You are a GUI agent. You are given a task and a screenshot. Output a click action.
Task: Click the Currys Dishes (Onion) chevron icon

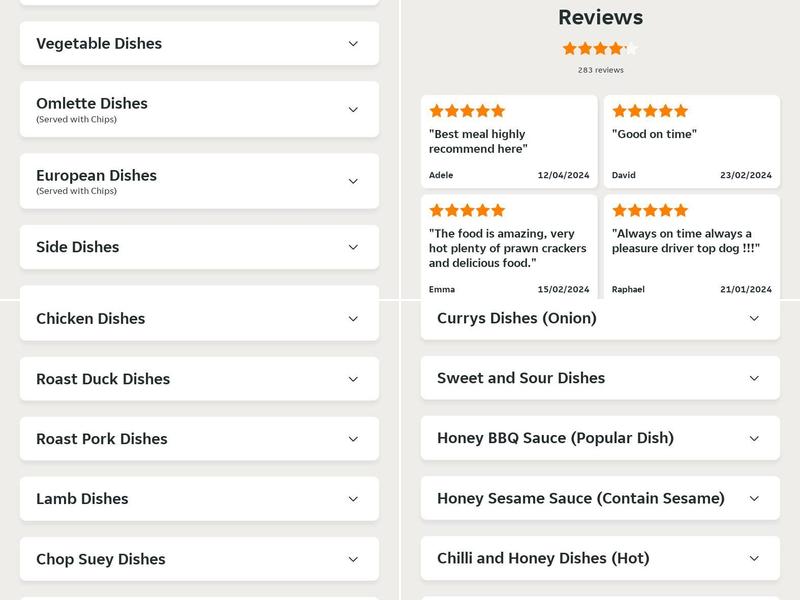point(754,318)
